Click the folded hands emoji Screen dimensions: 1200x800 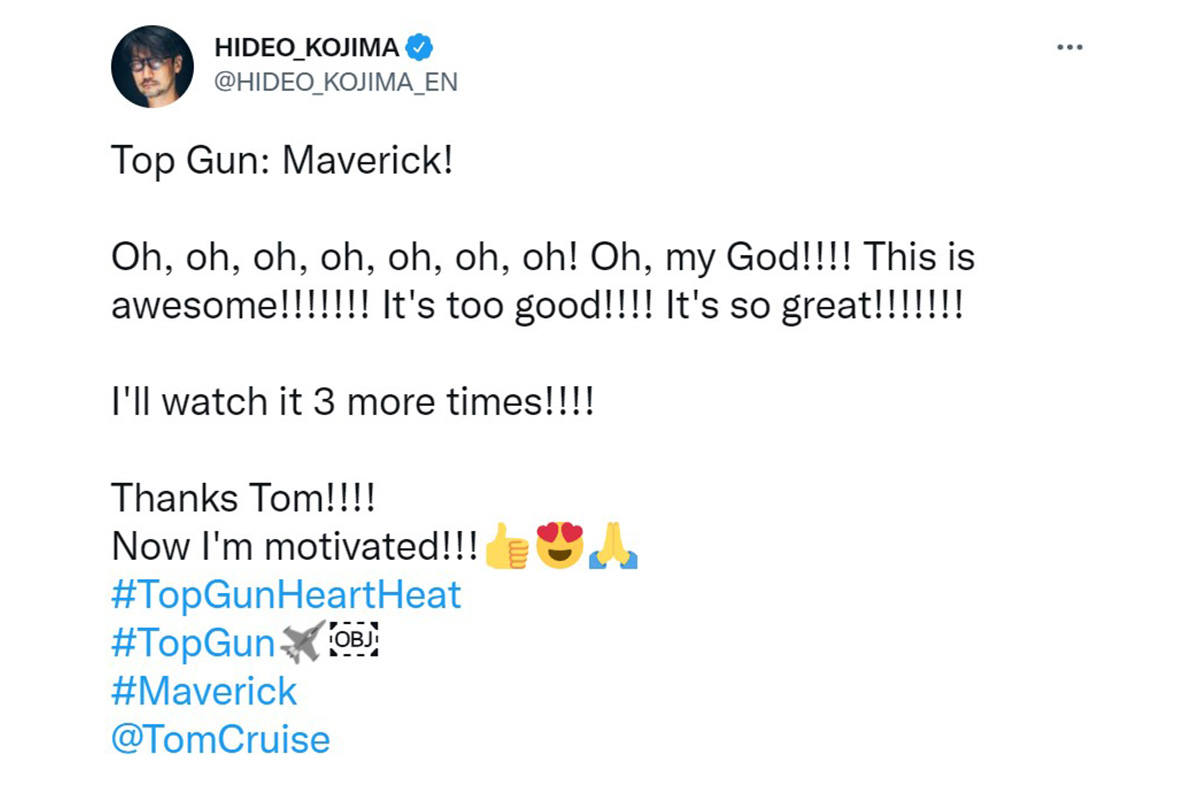tap(613, 548)
